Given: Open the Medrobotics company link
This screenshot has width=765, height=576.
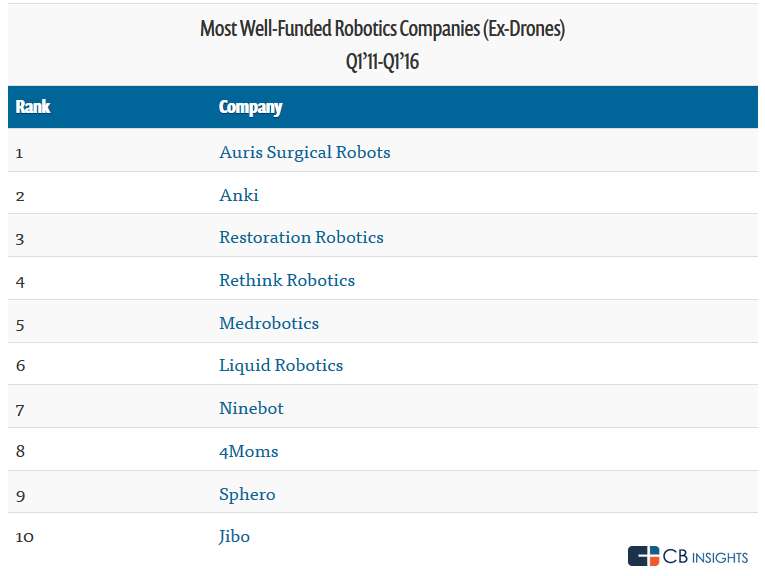Looking at the screenshot, I should tap(269, 323).
